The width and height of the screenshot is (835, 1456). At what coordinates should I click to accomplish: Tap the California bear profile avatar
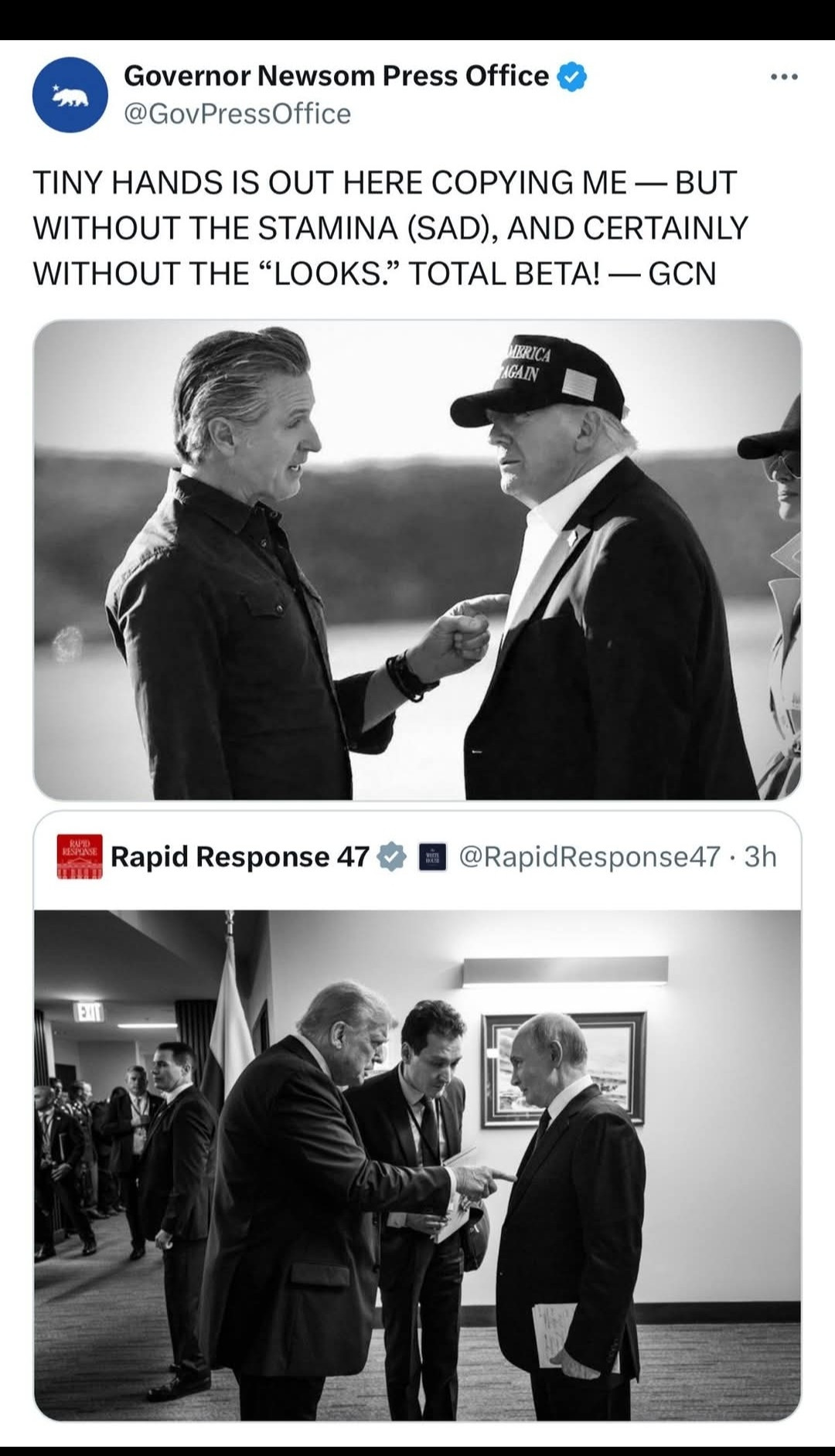tap(70, 95)
